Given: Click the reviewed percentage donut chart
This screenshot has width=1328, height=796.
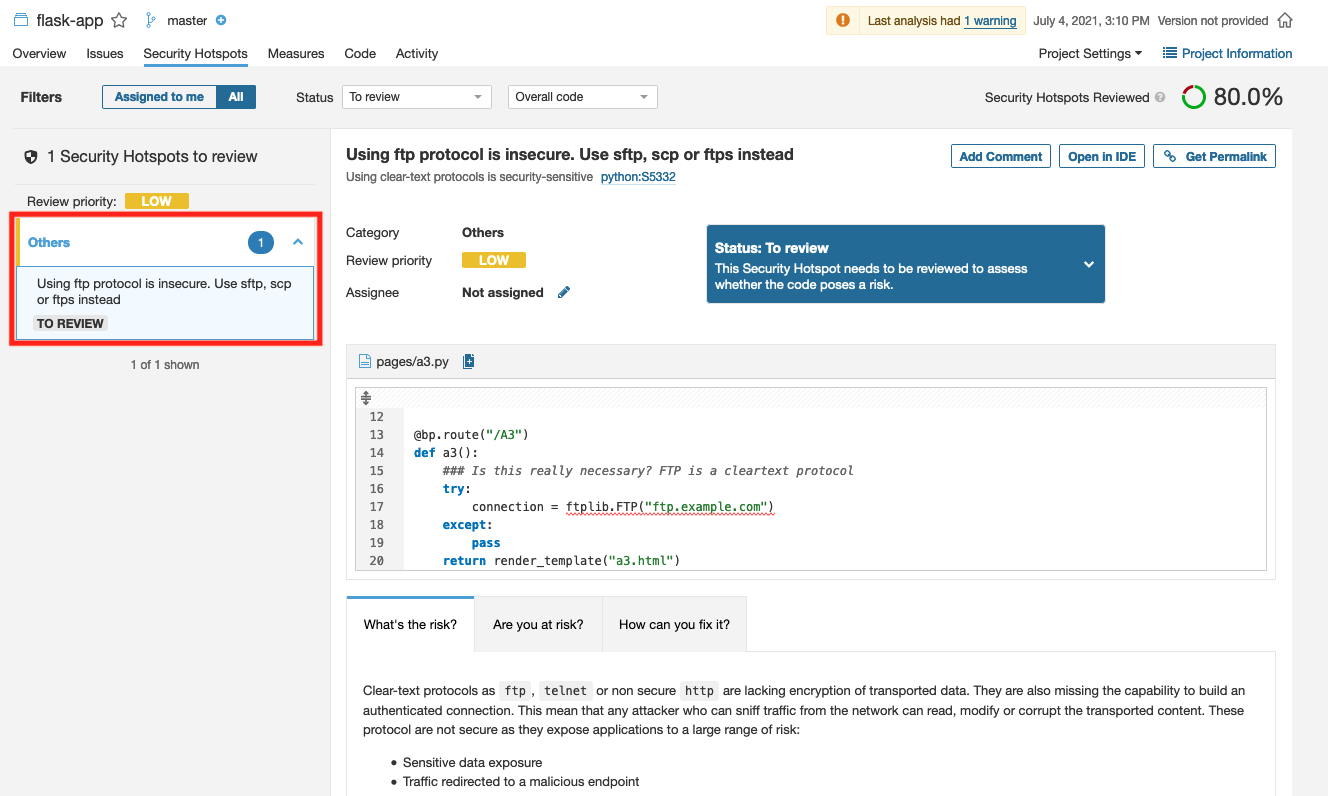Looking at the screenshot, I should (1194, 97).
